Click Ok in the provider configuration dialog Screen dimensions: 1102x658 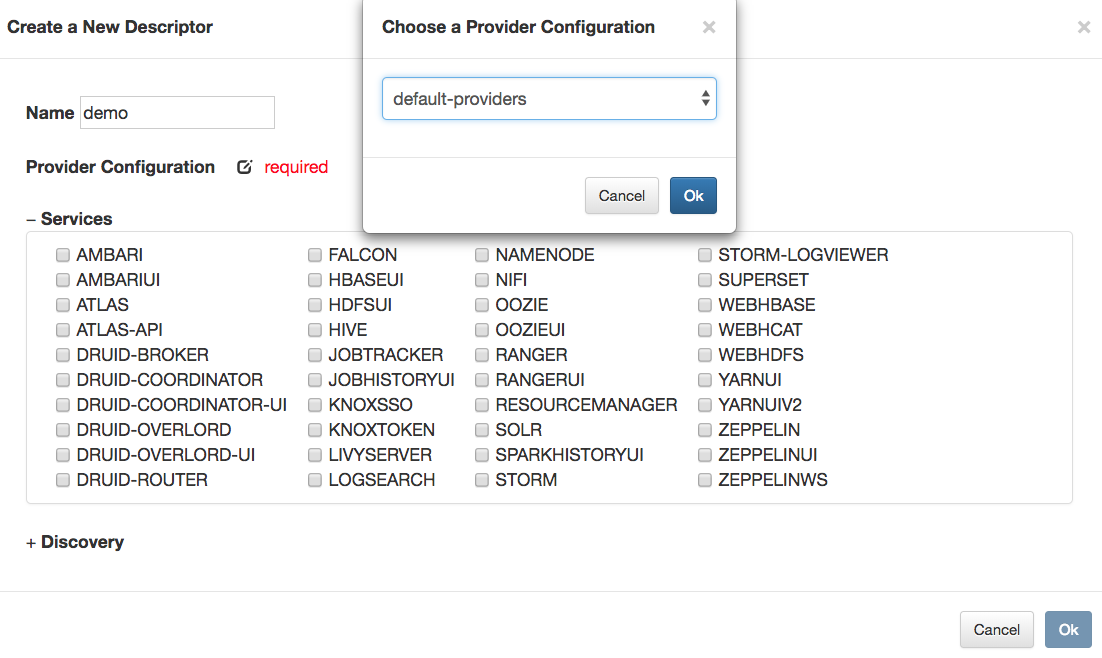point(693,195)
